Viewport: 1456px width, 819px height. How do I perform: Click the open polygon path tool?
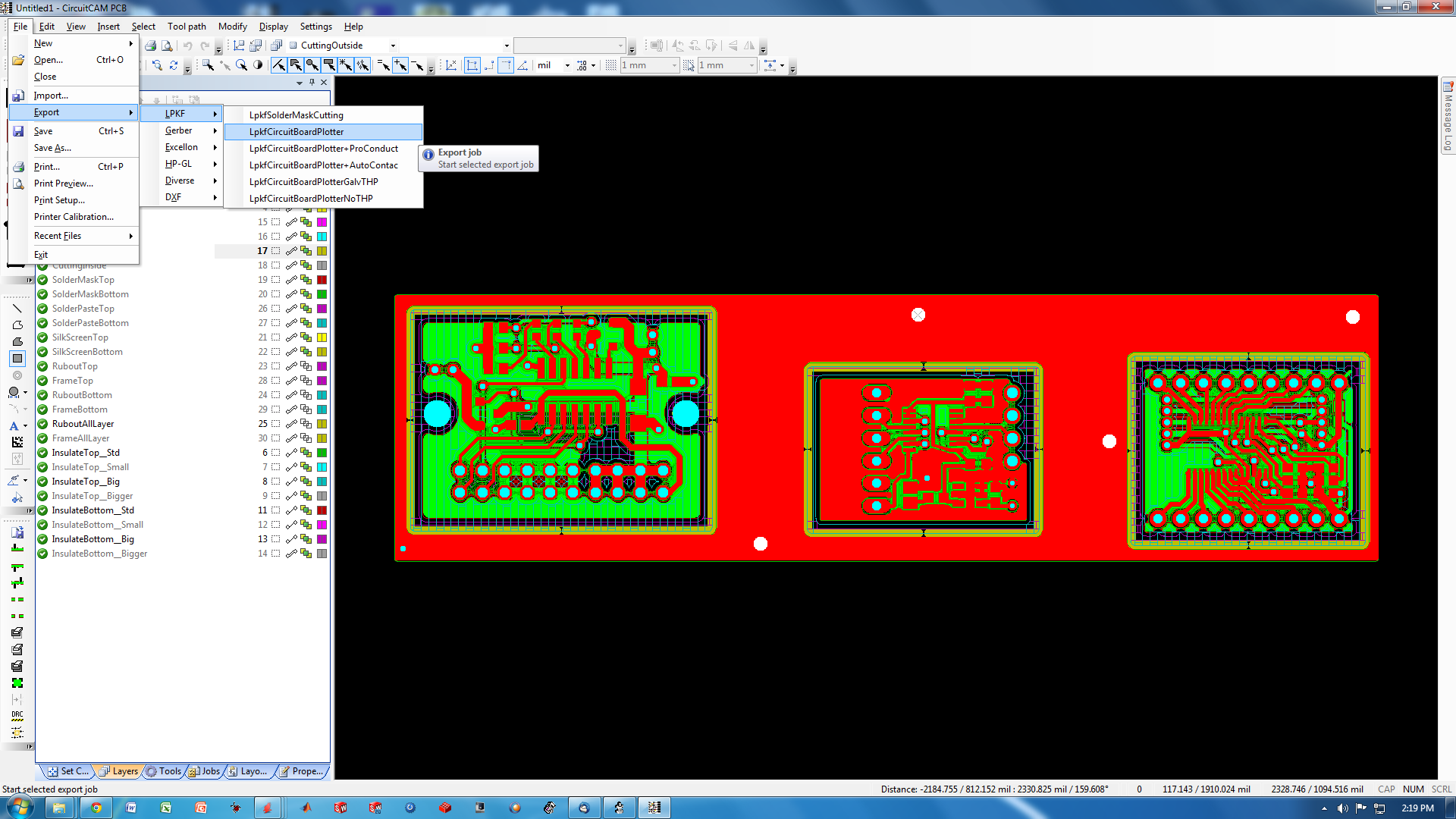point(17,325)
